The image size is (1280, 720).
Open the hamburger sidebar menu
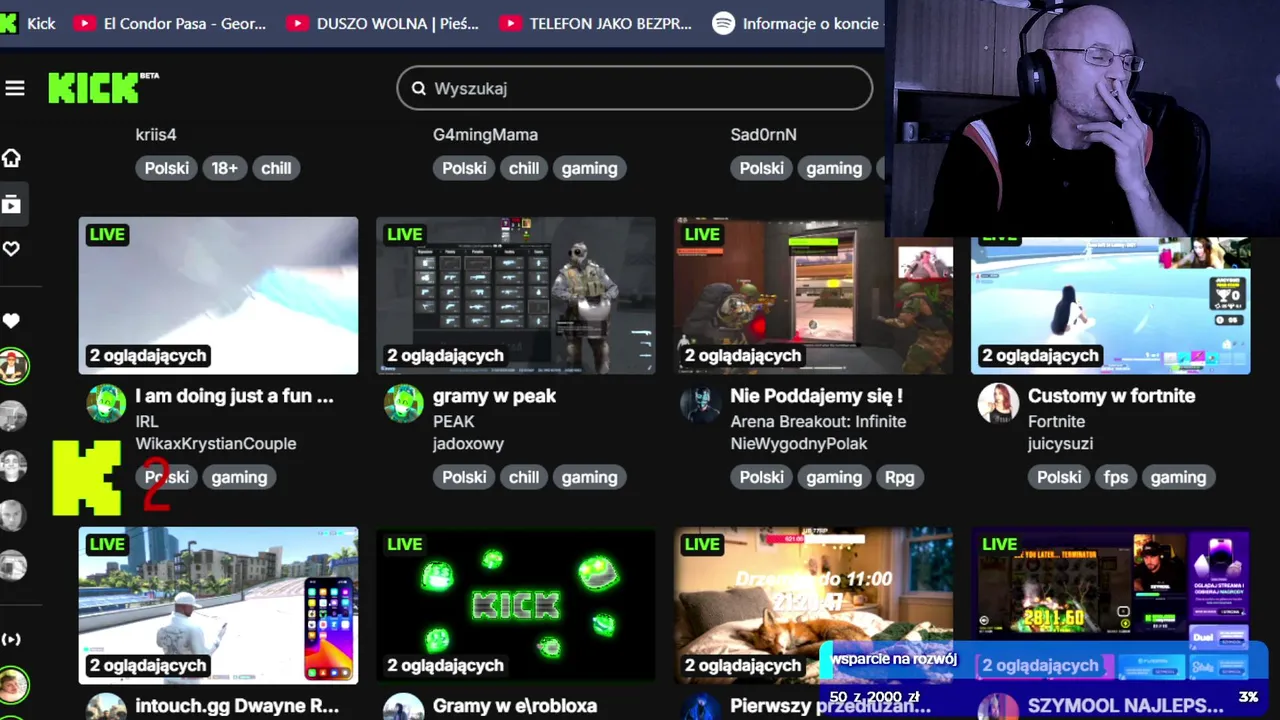pyautogui.click(x=14, y=88)
